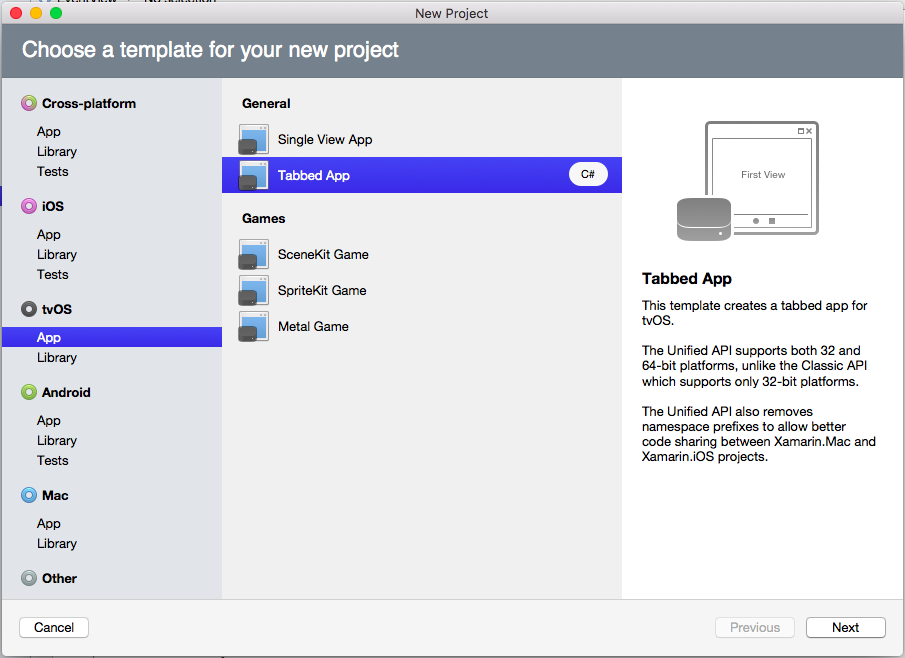The height and width of the screenshot is (658, 905).
Task: Click the Cross-platform heading
Action: point(89,103)
